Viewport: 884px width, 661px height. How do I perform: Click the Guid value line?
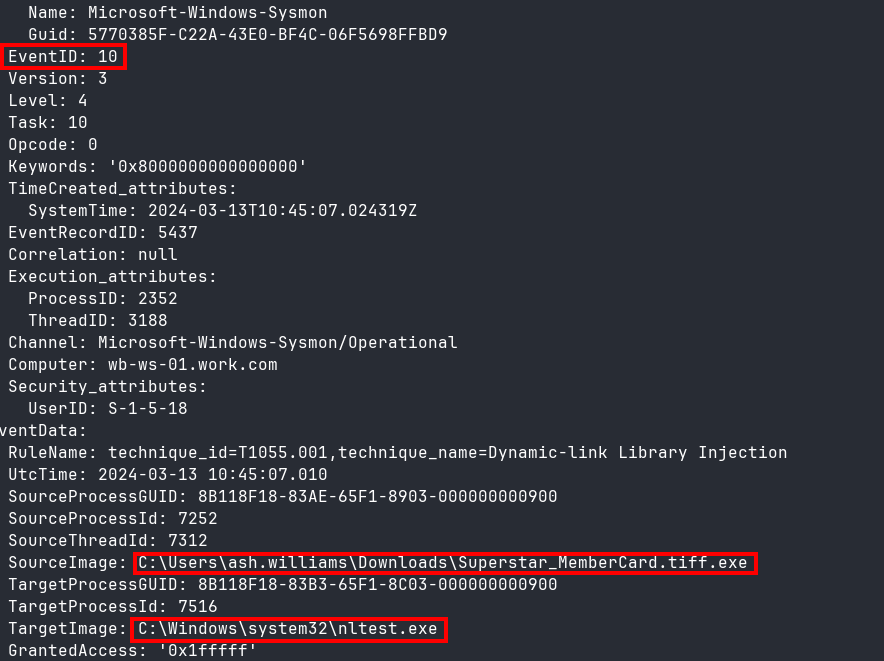[237, 34]
